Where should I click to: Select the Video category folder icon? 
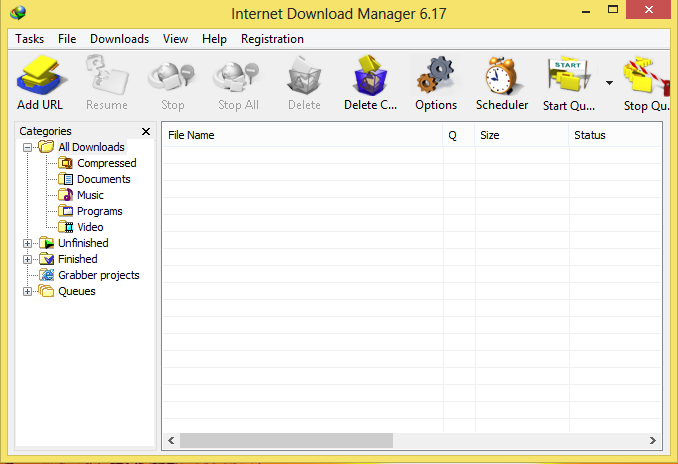[66, 227]
